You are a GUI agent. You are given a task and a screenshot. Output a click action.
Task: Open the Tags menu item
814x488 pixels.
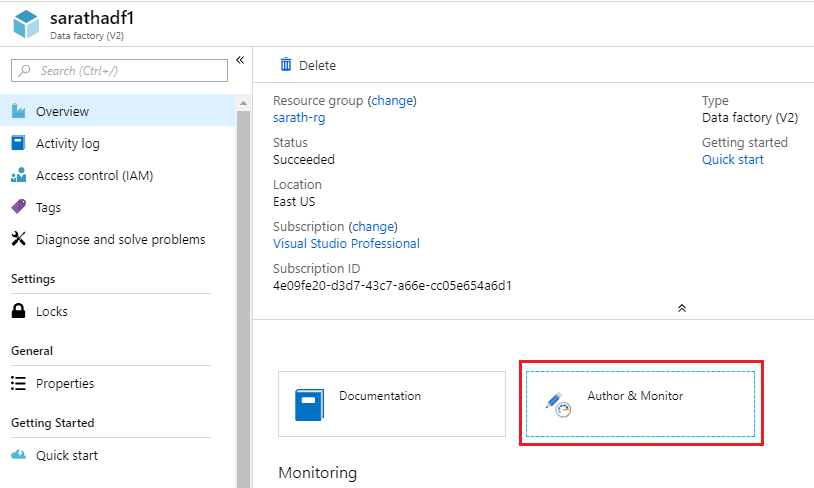click(118, 207)
